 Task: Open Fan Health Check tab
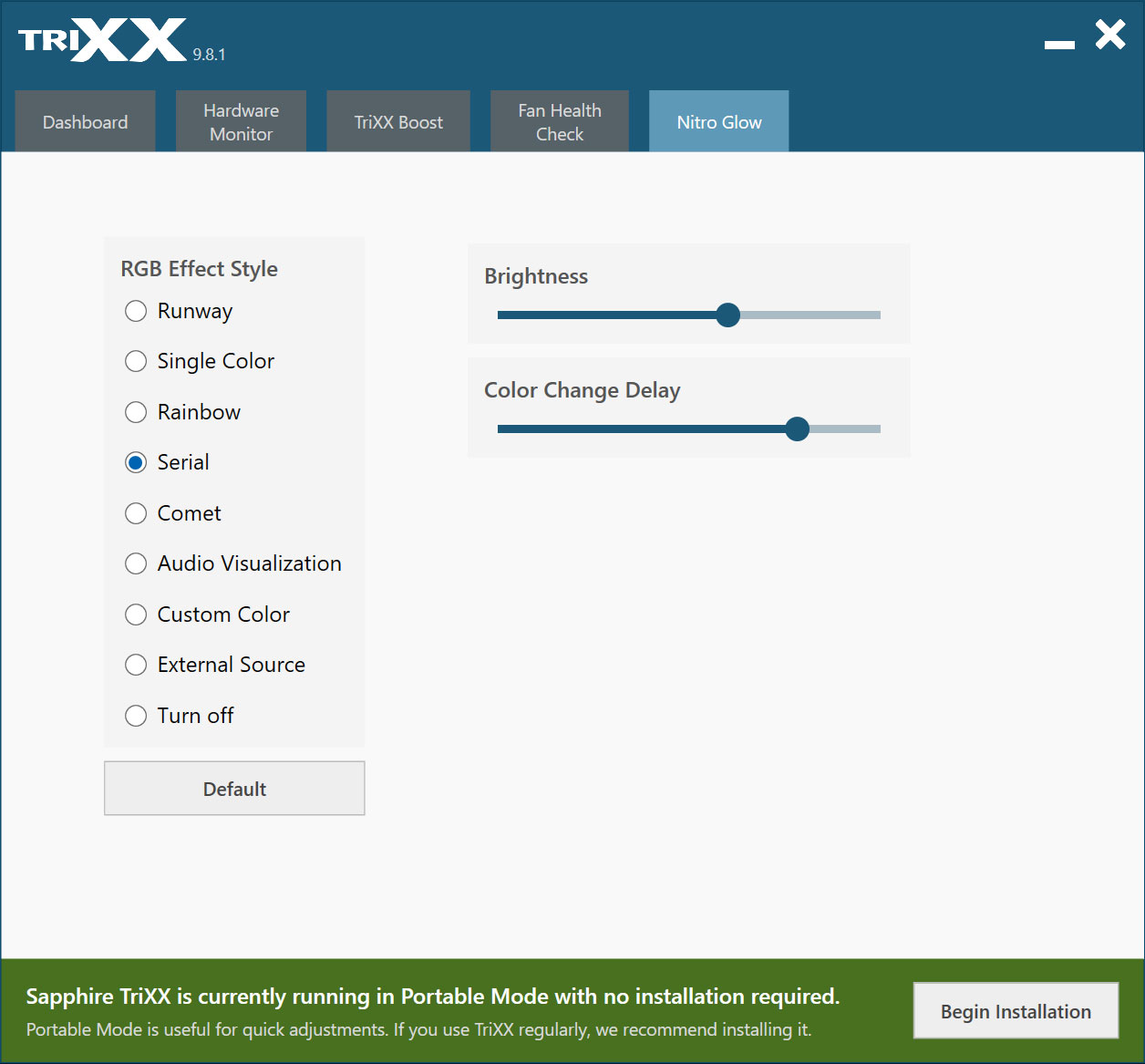560,122
